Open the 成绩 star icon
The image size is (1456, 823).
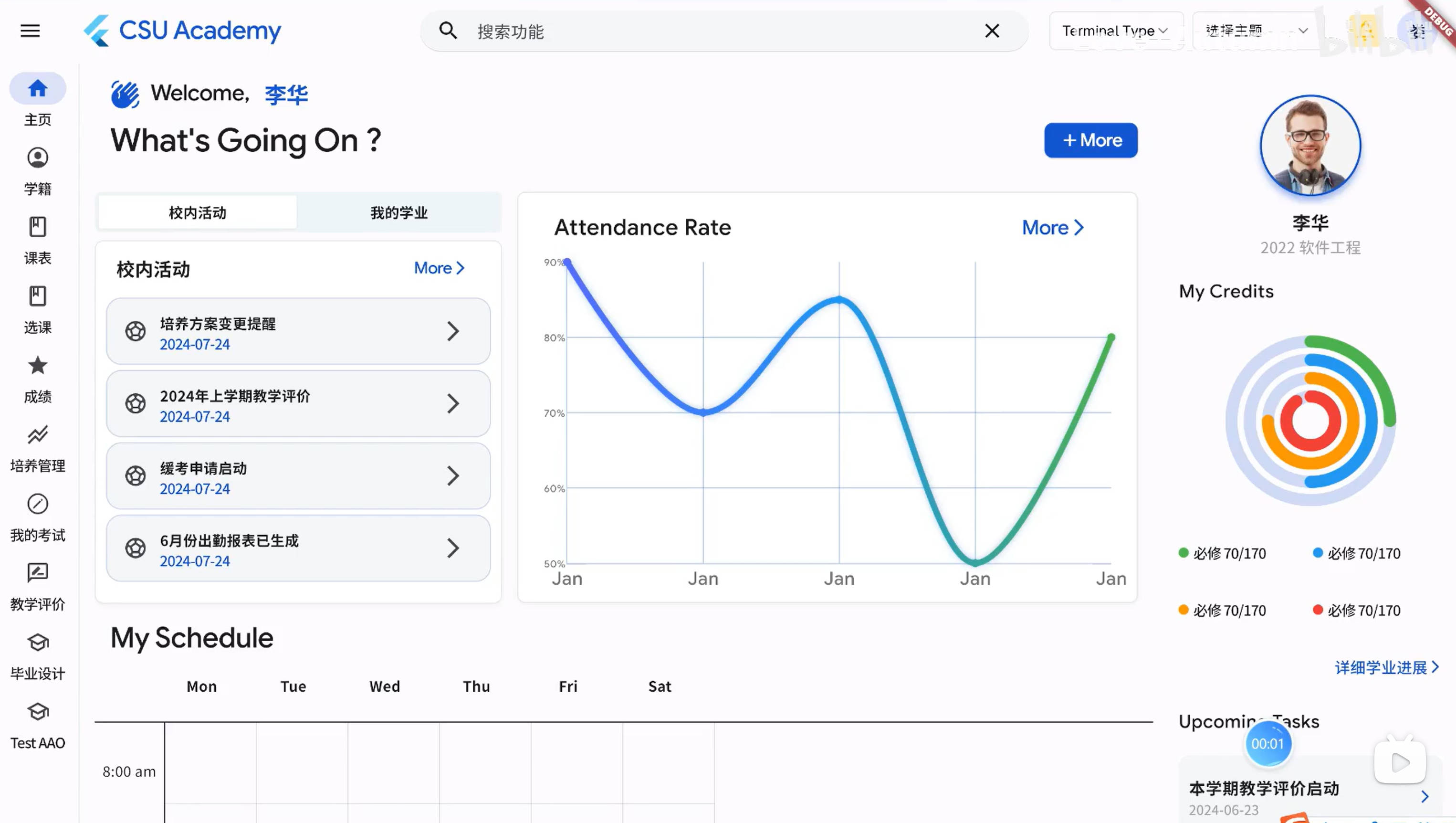click(37, 366)
